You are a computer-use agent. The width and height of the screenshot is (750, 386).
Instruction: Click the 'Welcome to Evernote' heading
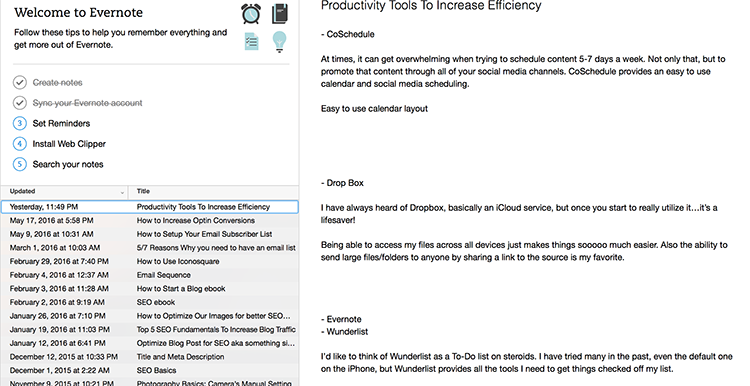[x=78, y=12]
